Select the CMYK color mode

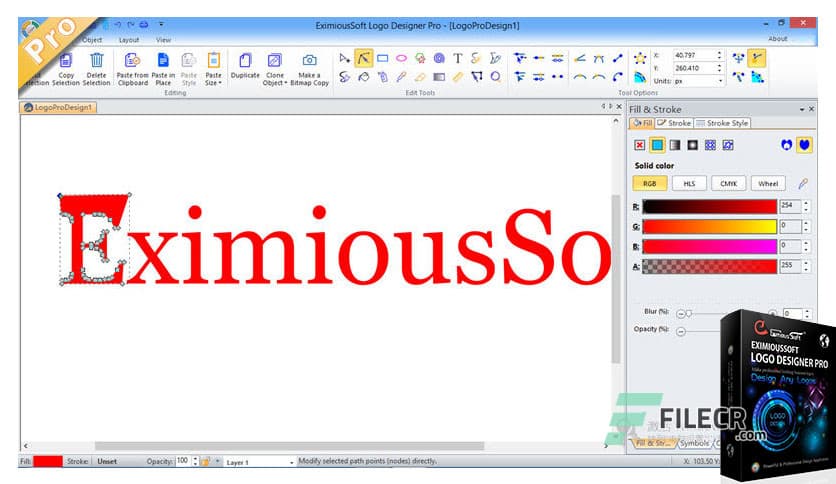click(x=728, y=183)
